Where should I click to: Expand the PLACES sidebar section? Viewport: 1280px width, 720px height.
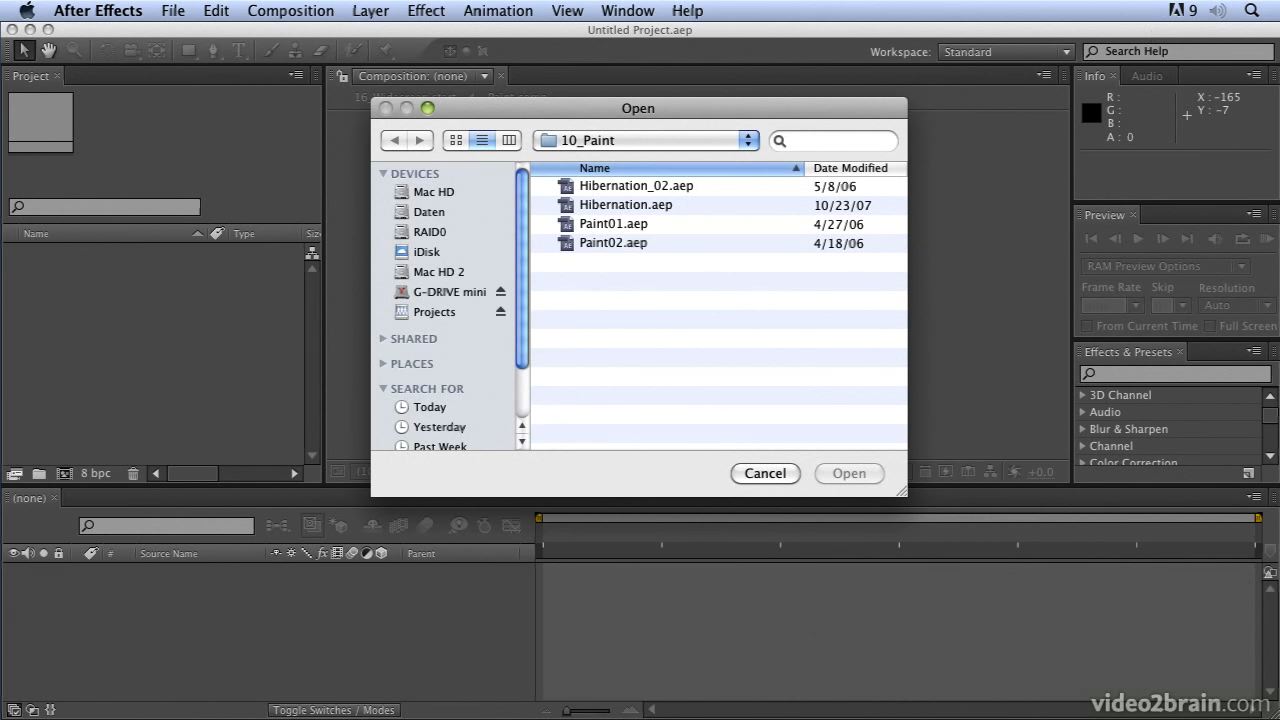pyautogui.click(x=383, y=364)
